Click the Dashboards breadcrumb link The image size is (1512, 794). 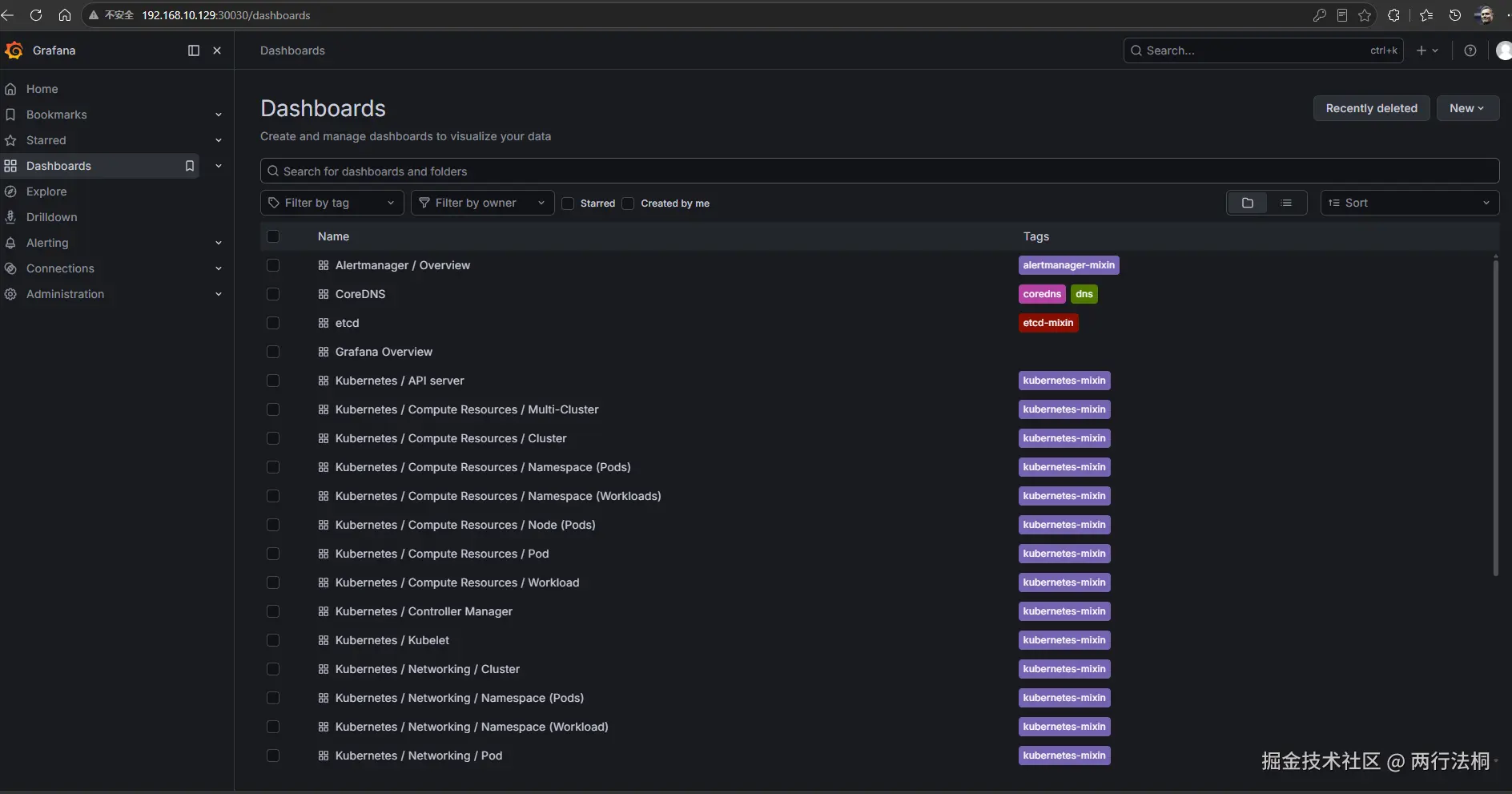(292, 50)
